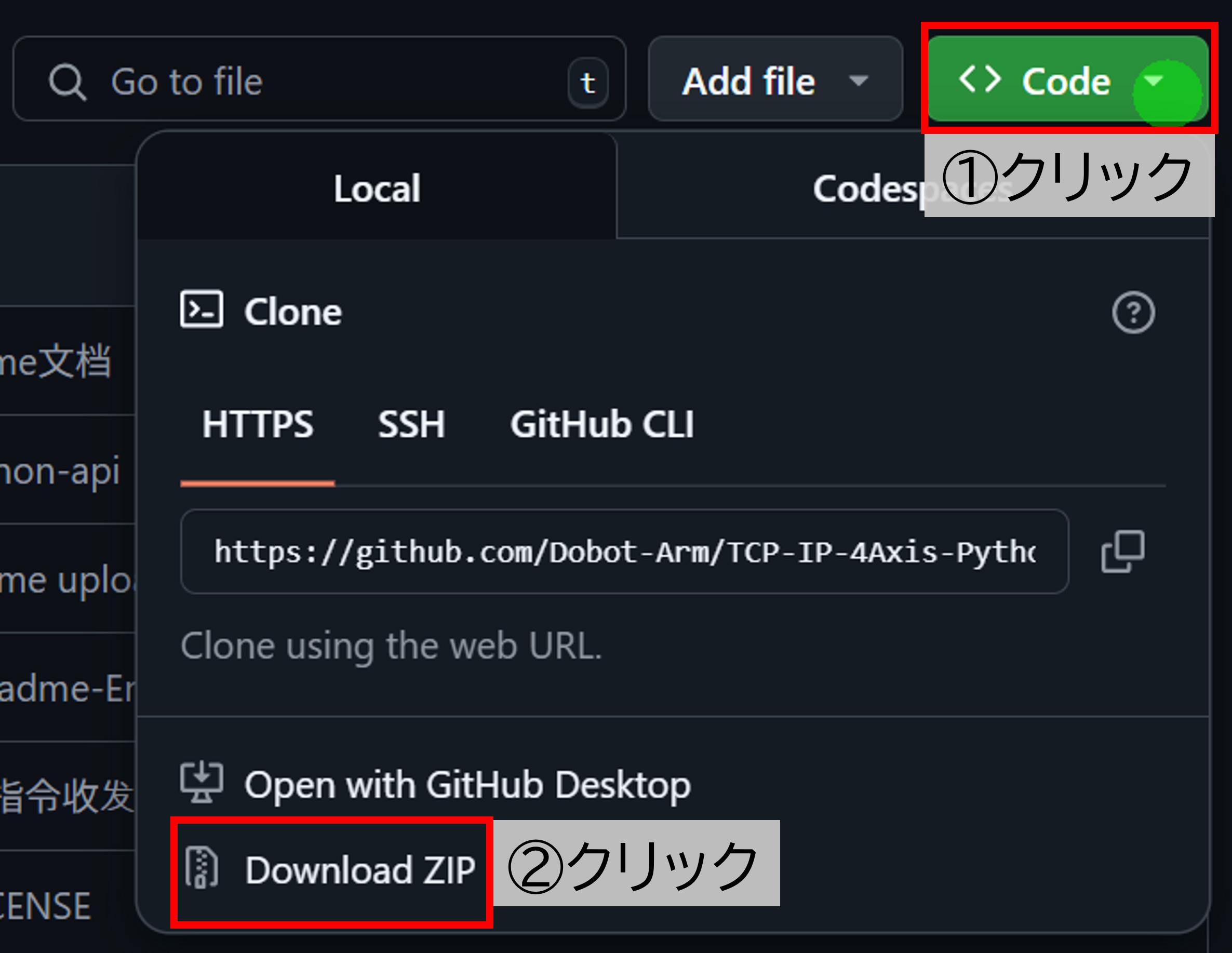The height and width of the screenshot is (953, 1232).
Task: Expand the Add file dropdown
Action: [775, 80]
